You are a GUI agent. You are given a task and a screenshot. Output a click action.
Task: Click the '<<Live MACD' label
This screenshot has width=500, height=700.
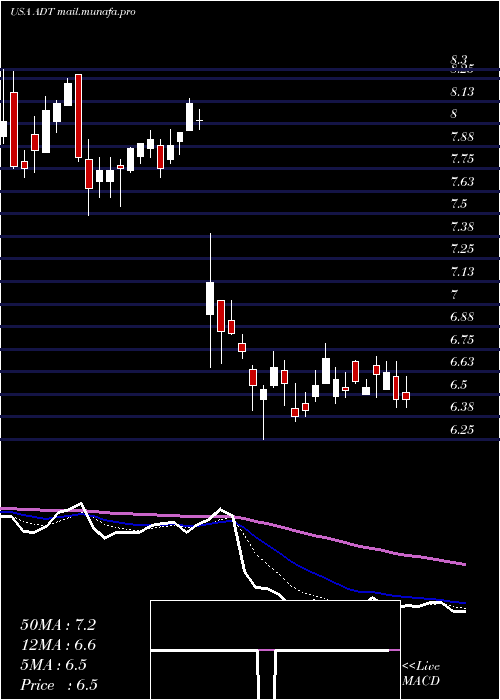click(x=421, y=674)
